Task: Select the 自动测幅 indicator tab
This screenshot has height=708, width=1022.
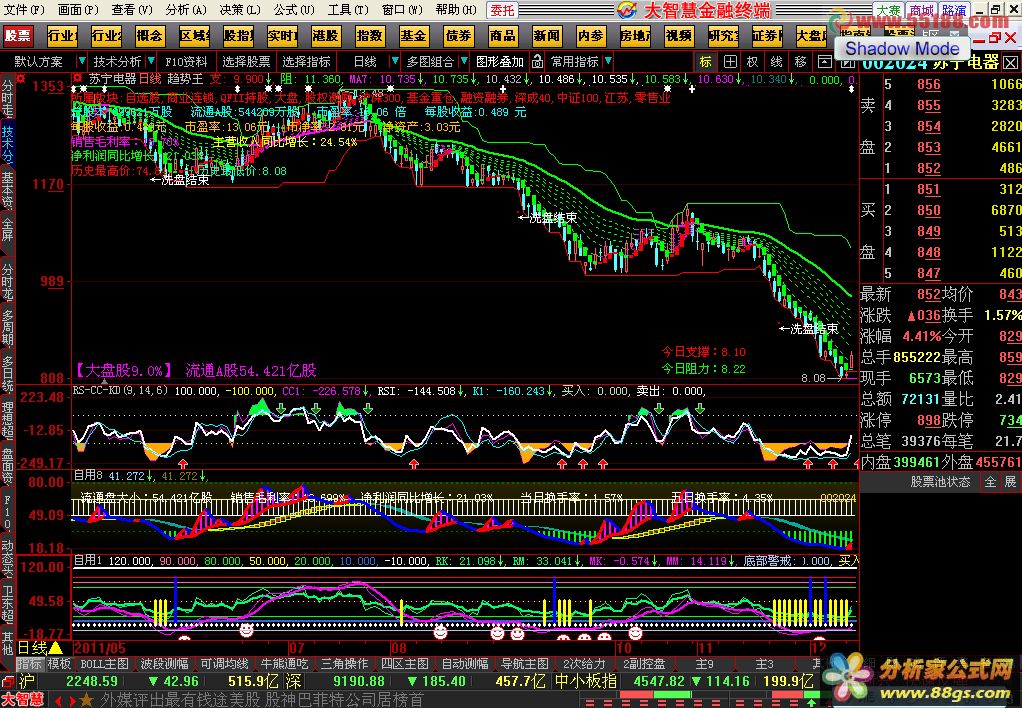Action: (465, 664)
